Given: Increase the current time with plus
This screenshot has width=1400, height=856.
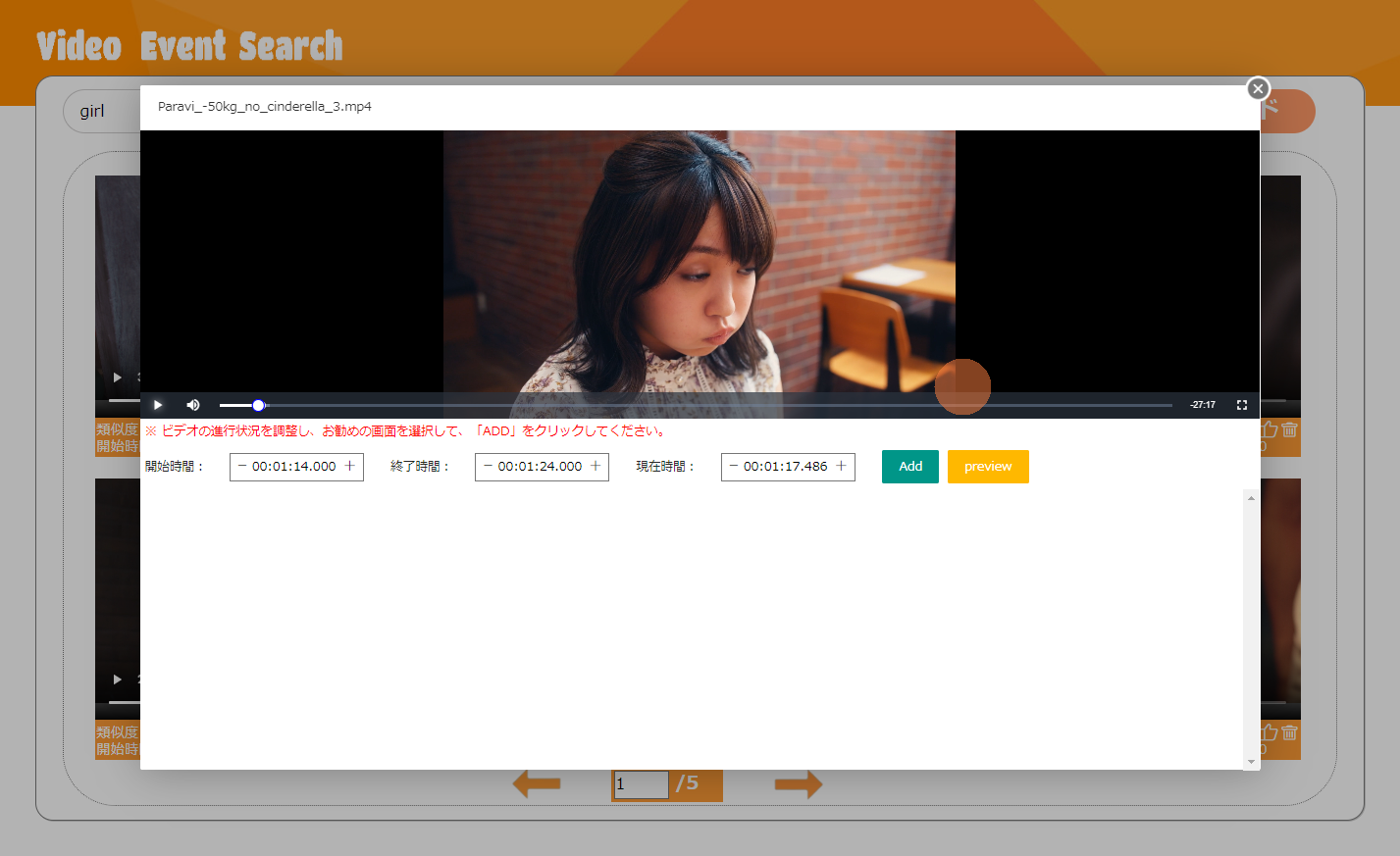Looking at the screenshot, I should (x=841, y=467).
